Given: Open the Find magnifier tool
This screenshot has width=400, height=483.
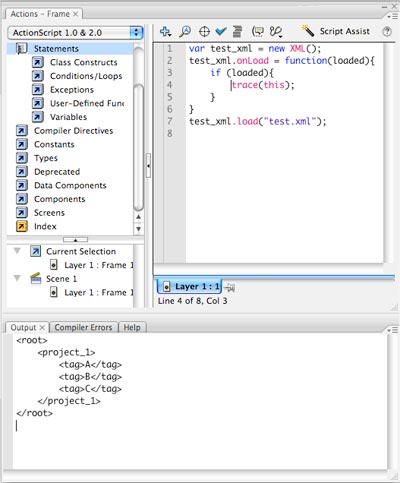Looking at the screenshot, I should click(185, 32).
